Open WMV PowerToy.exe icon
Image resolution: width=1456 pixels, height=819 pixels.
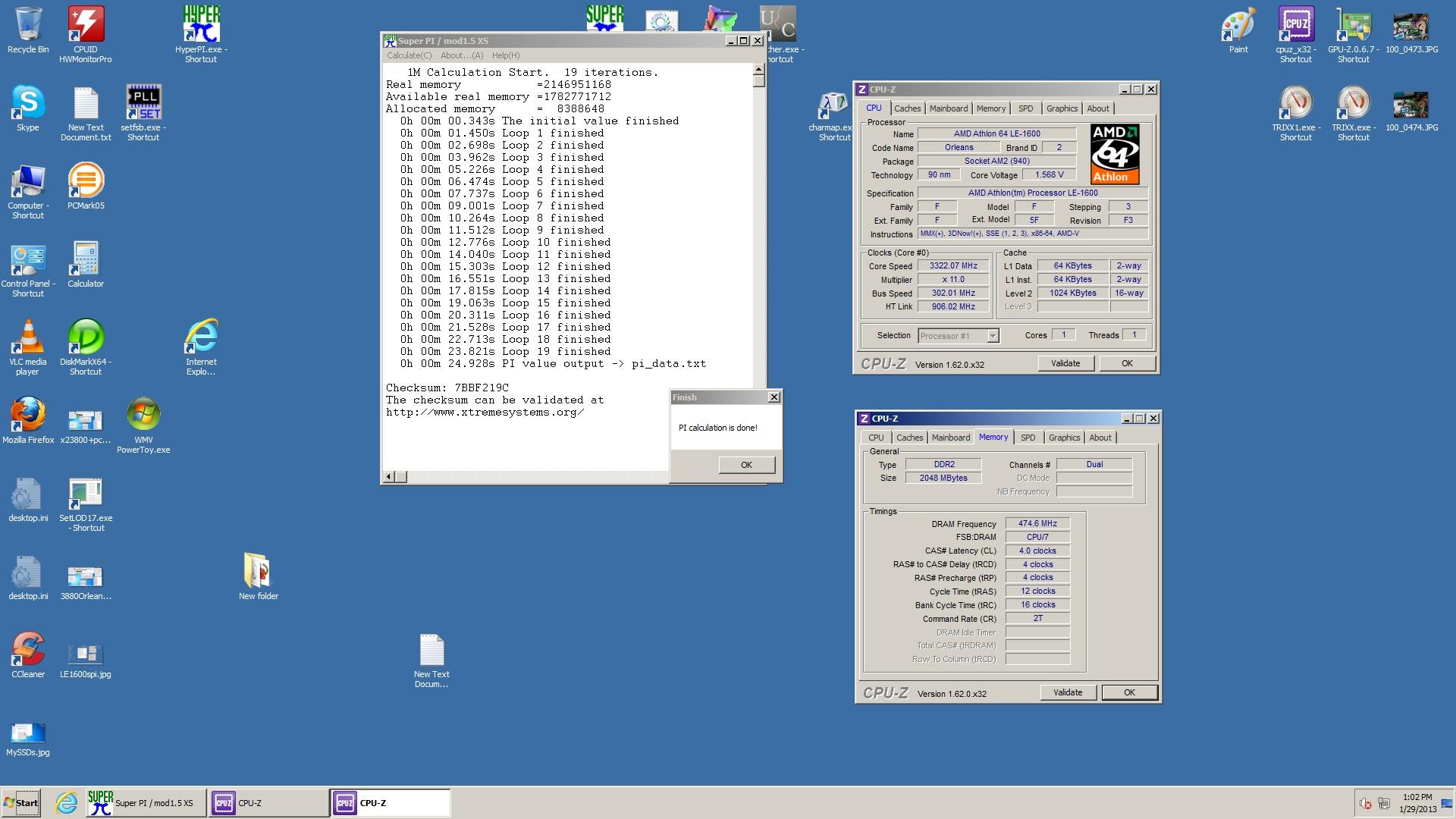tap(143, 425)
